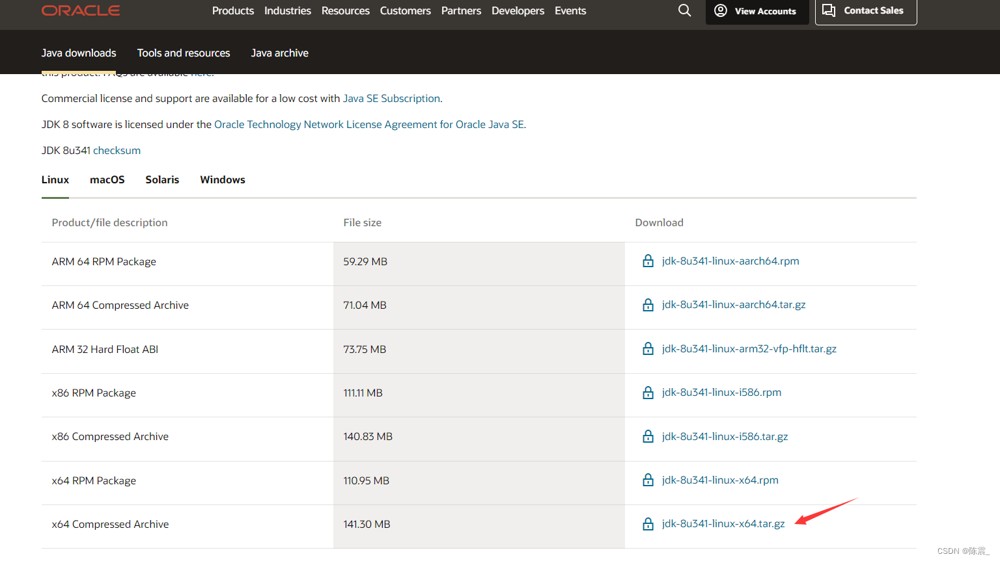Open the Industries menu
This screenshot has height=561, width=1000.
click(288, 11)
